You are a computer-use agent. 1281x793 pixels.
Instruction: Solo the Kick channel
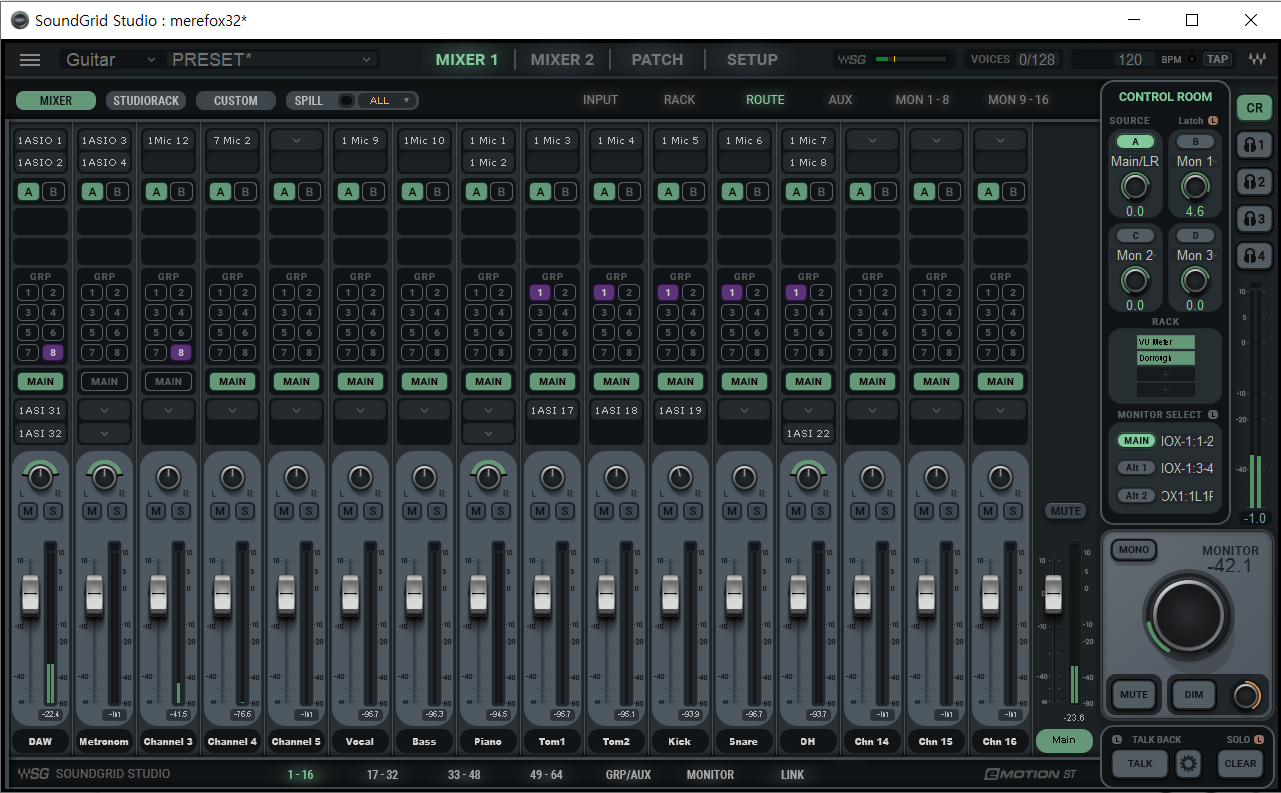692,511
